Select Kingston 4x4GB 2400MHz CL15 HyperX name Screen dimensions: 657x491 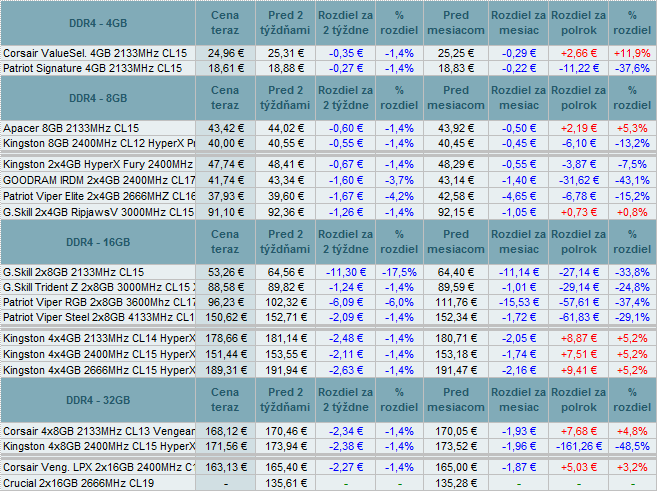(x=99, y=354)
